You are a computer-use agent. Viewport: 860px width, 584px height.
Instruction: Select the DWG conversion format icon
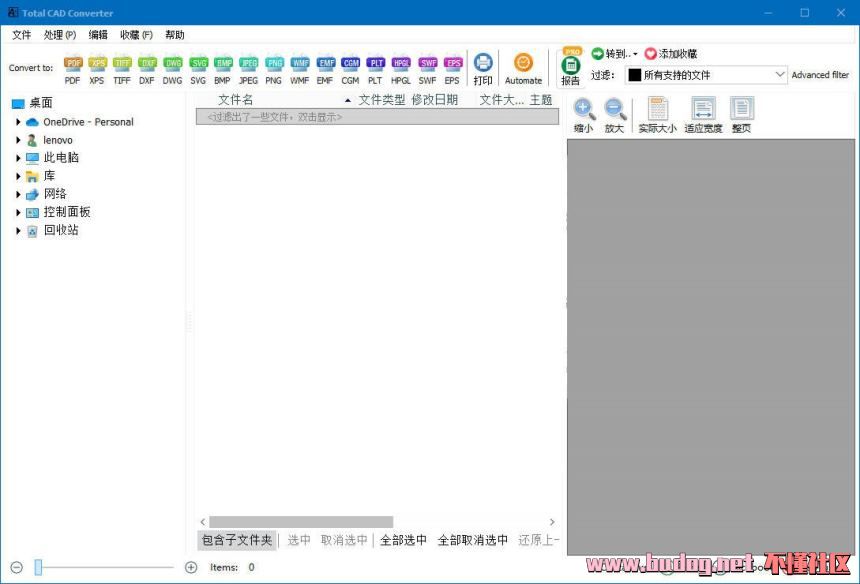[172, 68]
